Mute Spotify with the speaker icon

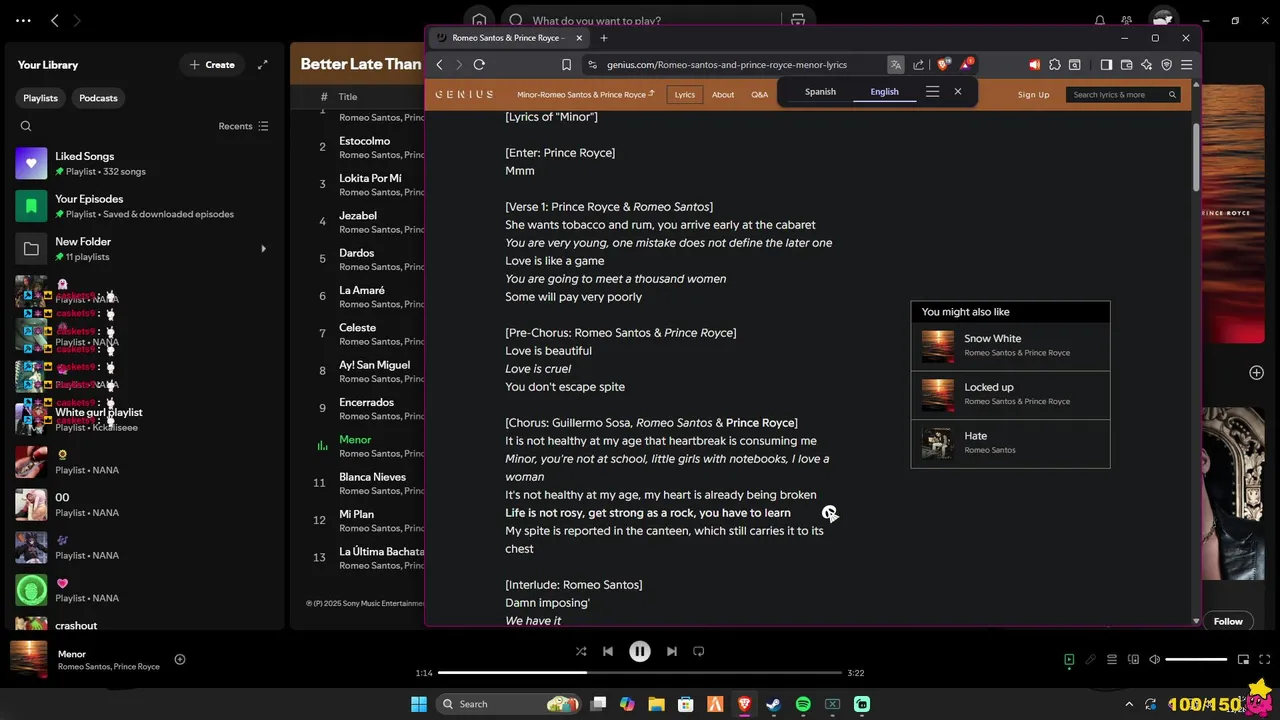pos(1154,659)
